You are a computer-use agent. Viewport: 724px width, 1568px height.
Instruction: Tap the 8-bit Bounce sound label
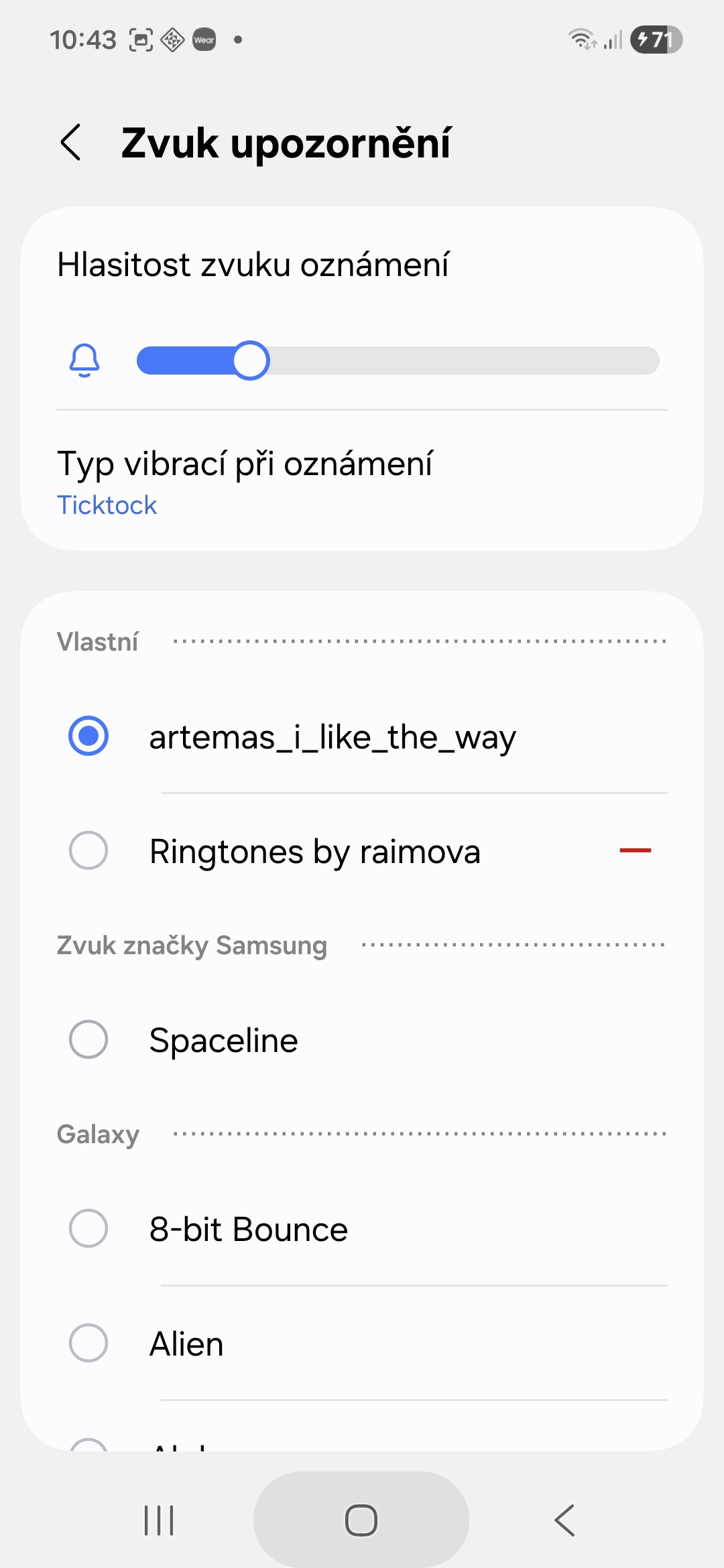249,1230
